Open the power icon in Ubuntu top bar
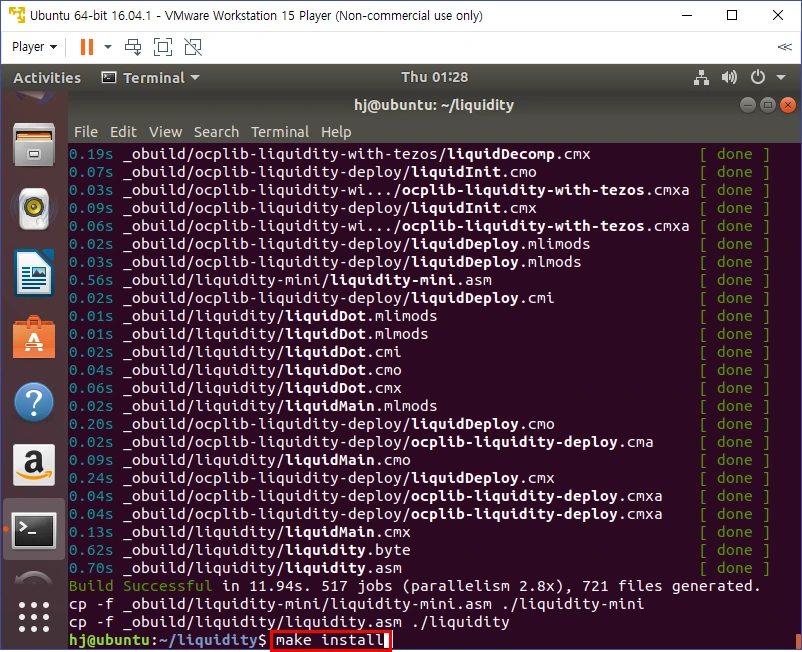This screenshot has height=652, width=802. click(758, 78)
